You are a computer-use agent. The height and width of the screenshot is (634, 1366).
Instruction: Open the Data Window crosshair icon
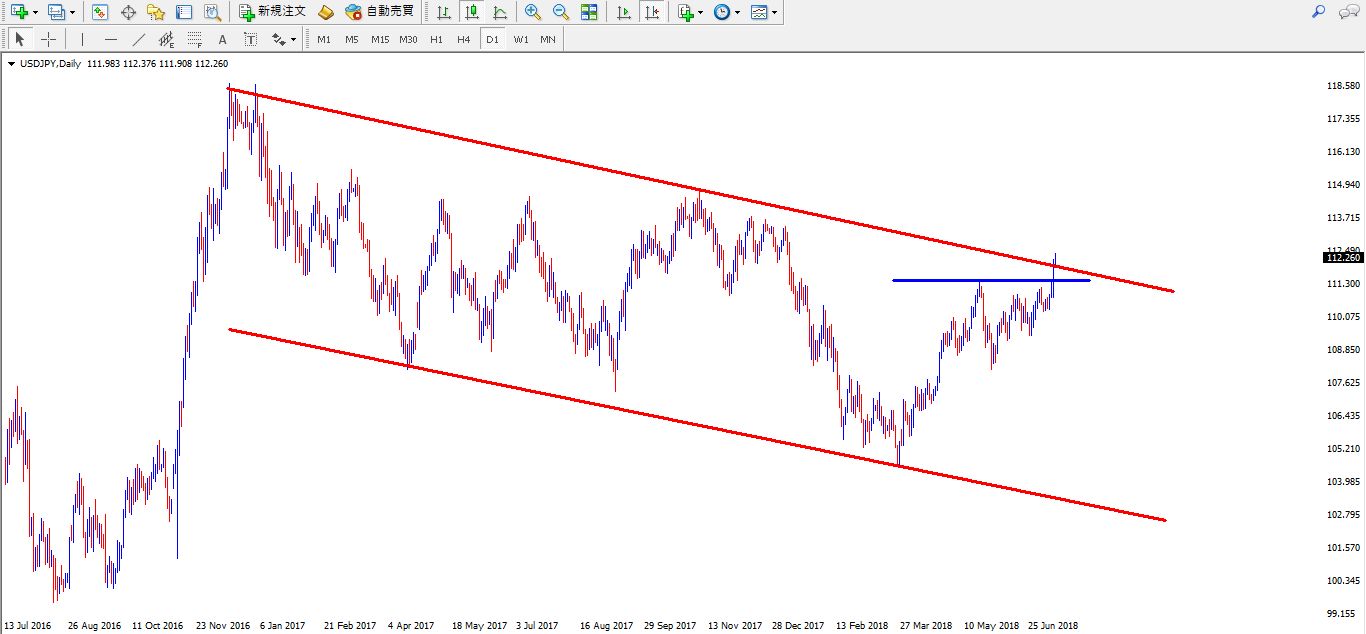128,12
